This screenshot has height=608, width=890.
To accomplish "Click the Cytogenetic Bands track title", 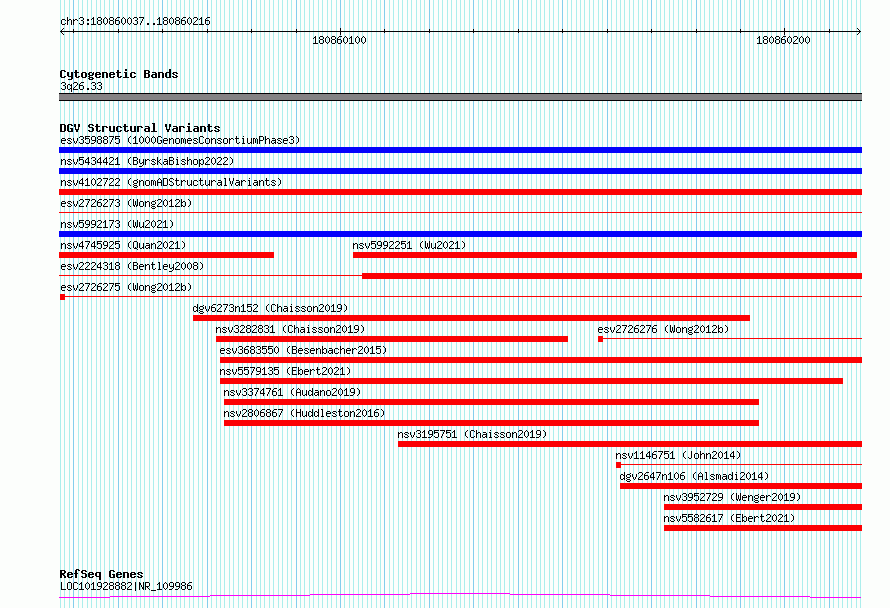I will pyautogui.click(x=119, y=74).
